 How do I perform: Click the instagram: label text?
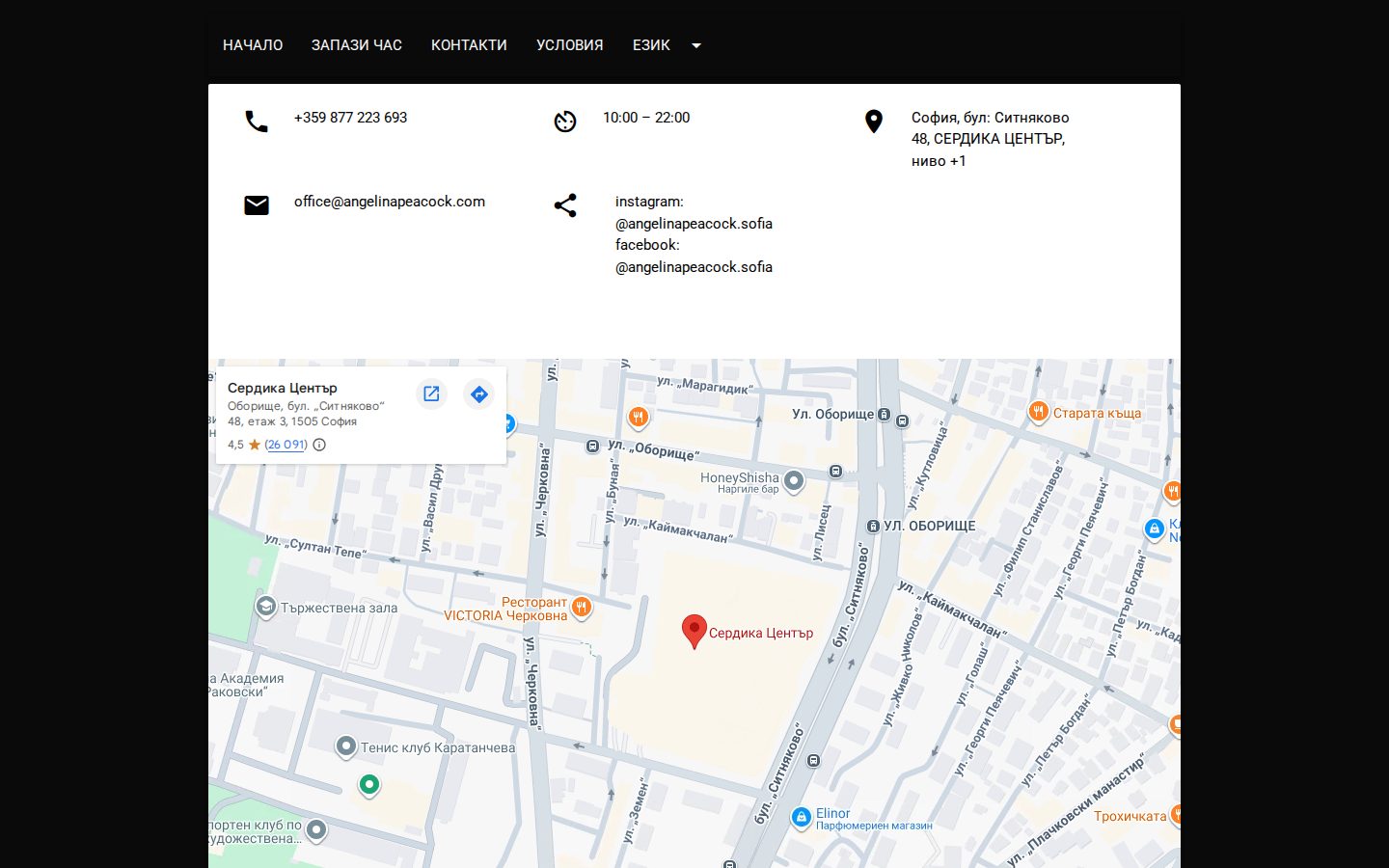(x=649, y=202)
